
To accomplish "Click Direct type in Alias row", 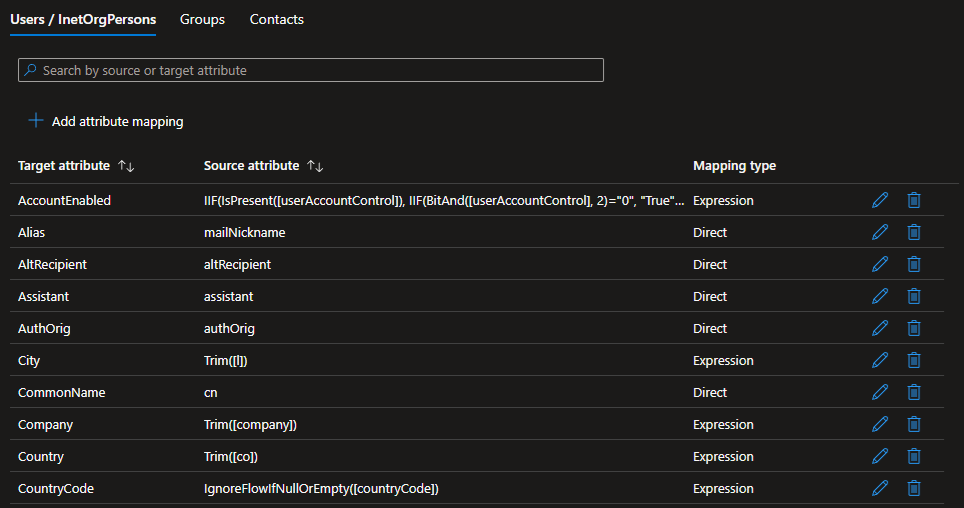I will [710, 232].
